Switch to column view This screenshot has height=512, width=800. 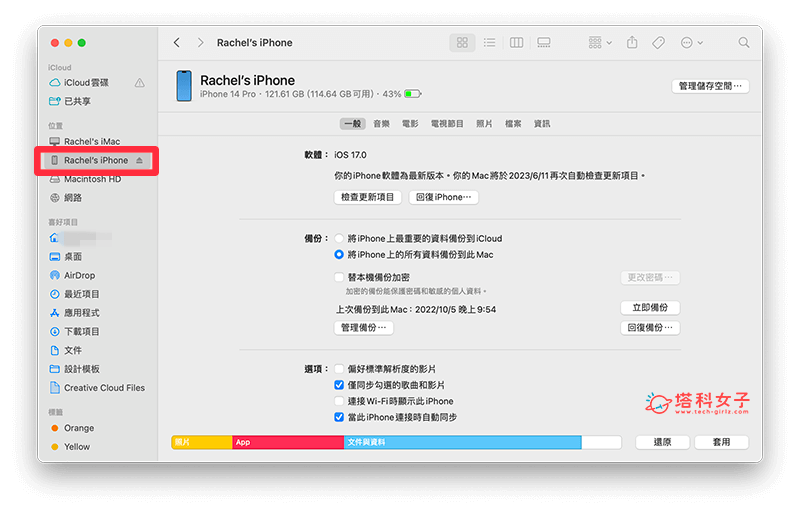(x=516, y=43)
